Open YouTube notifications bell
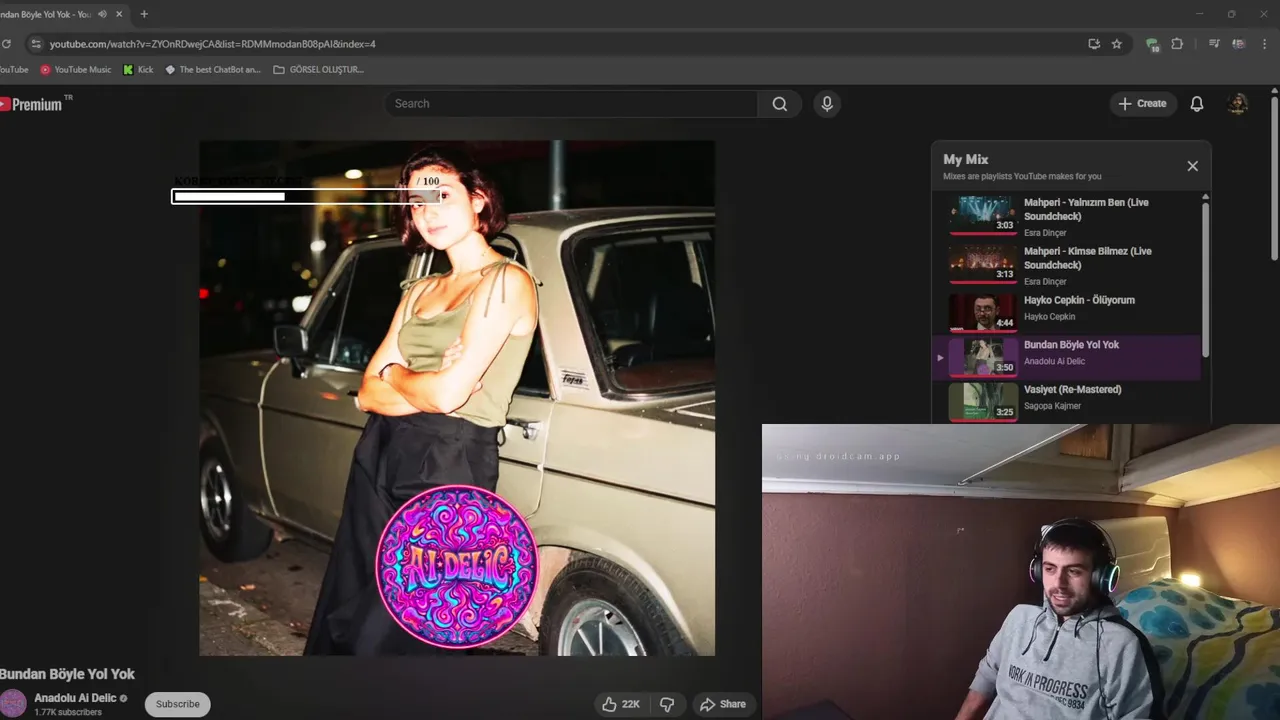Screen dimensions: 1280x720 point(1196,103)
